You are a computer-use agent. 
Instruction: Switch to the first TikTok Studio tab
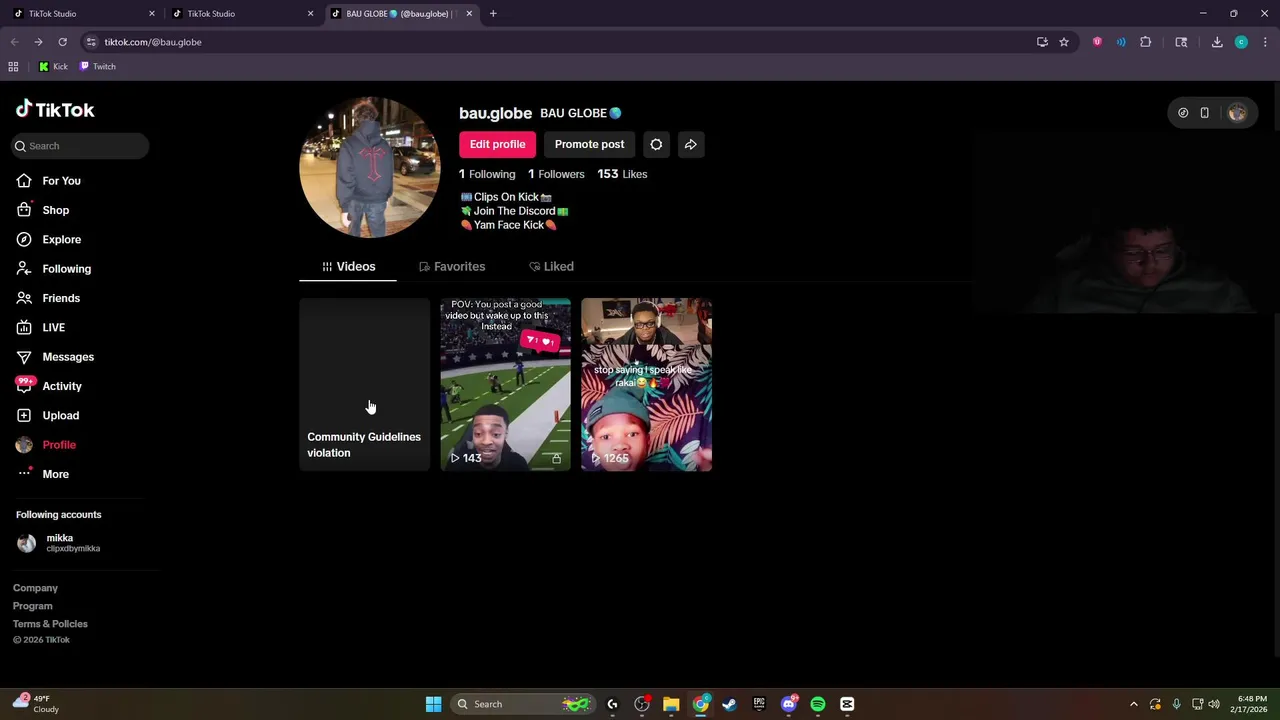click(x=82, y=14)
